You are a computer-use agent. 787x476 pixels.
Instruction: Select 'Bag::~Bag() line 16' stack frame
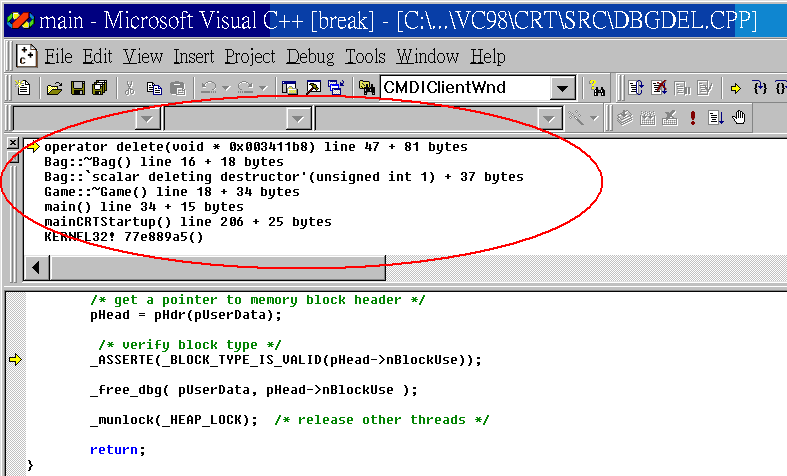(x=164, y=162)
